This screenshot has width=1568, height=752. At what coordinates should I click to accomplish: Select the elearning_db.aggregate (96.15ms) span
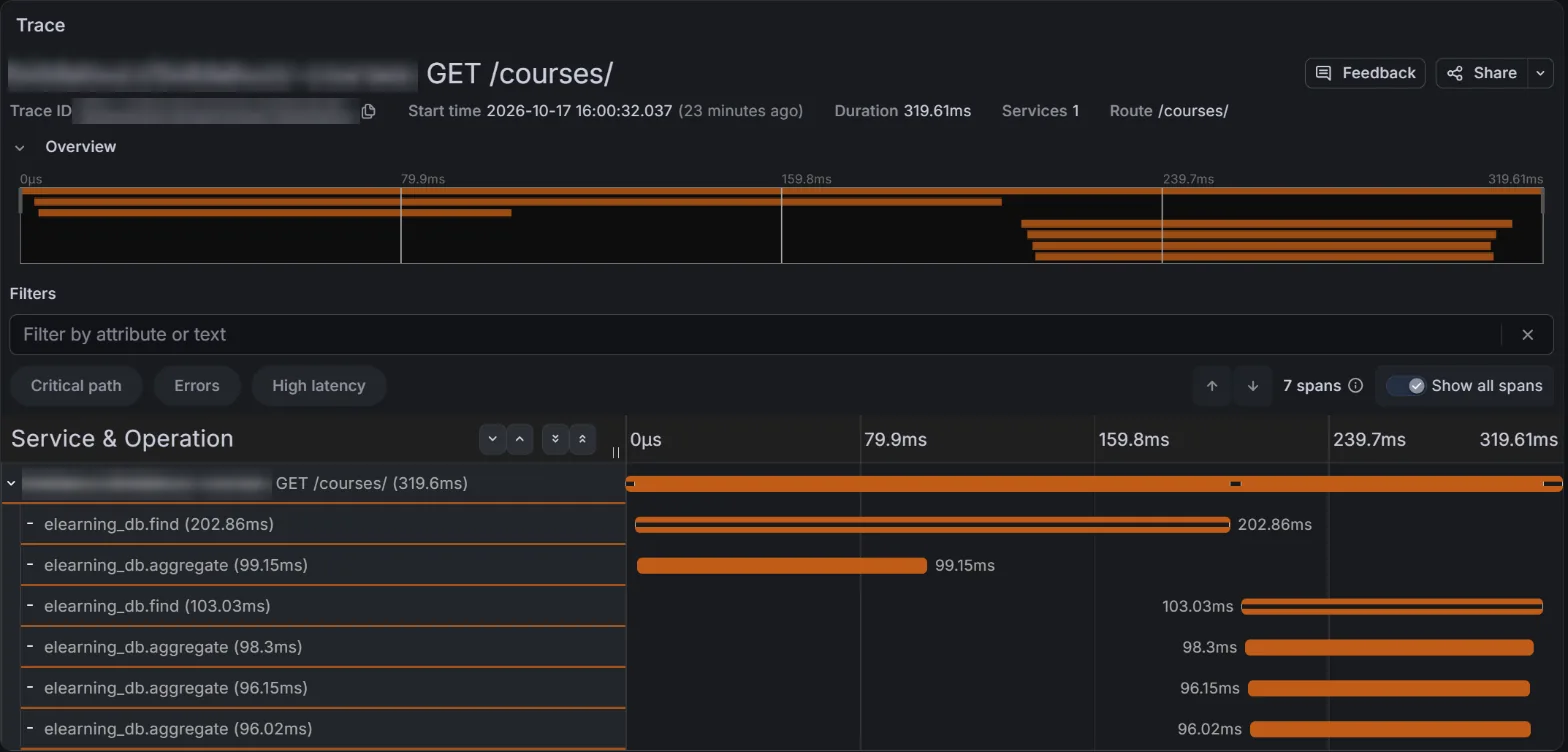click(x=322, y=688)
